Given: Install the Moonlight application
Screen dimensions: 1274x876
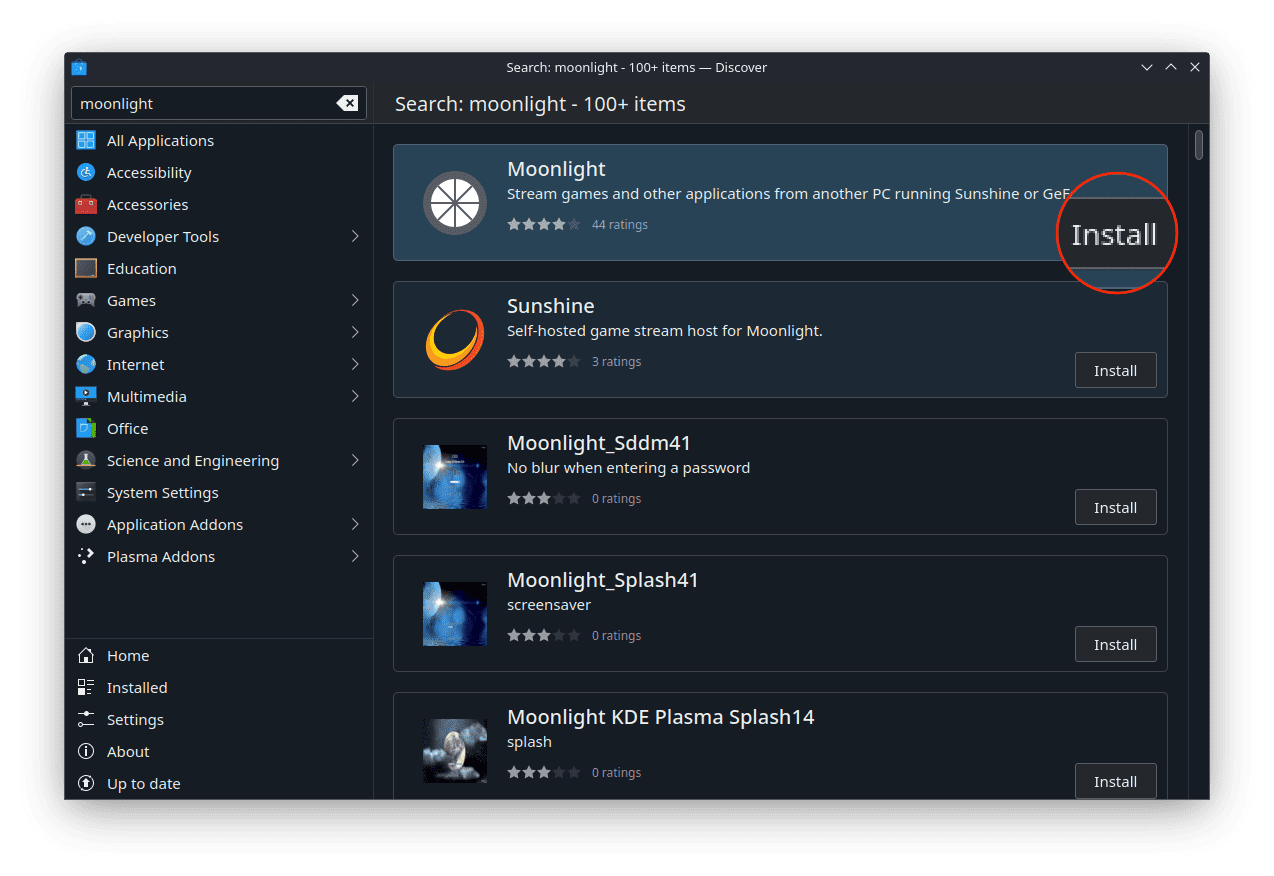Looking at the screenshot, I should point(1115,234).
